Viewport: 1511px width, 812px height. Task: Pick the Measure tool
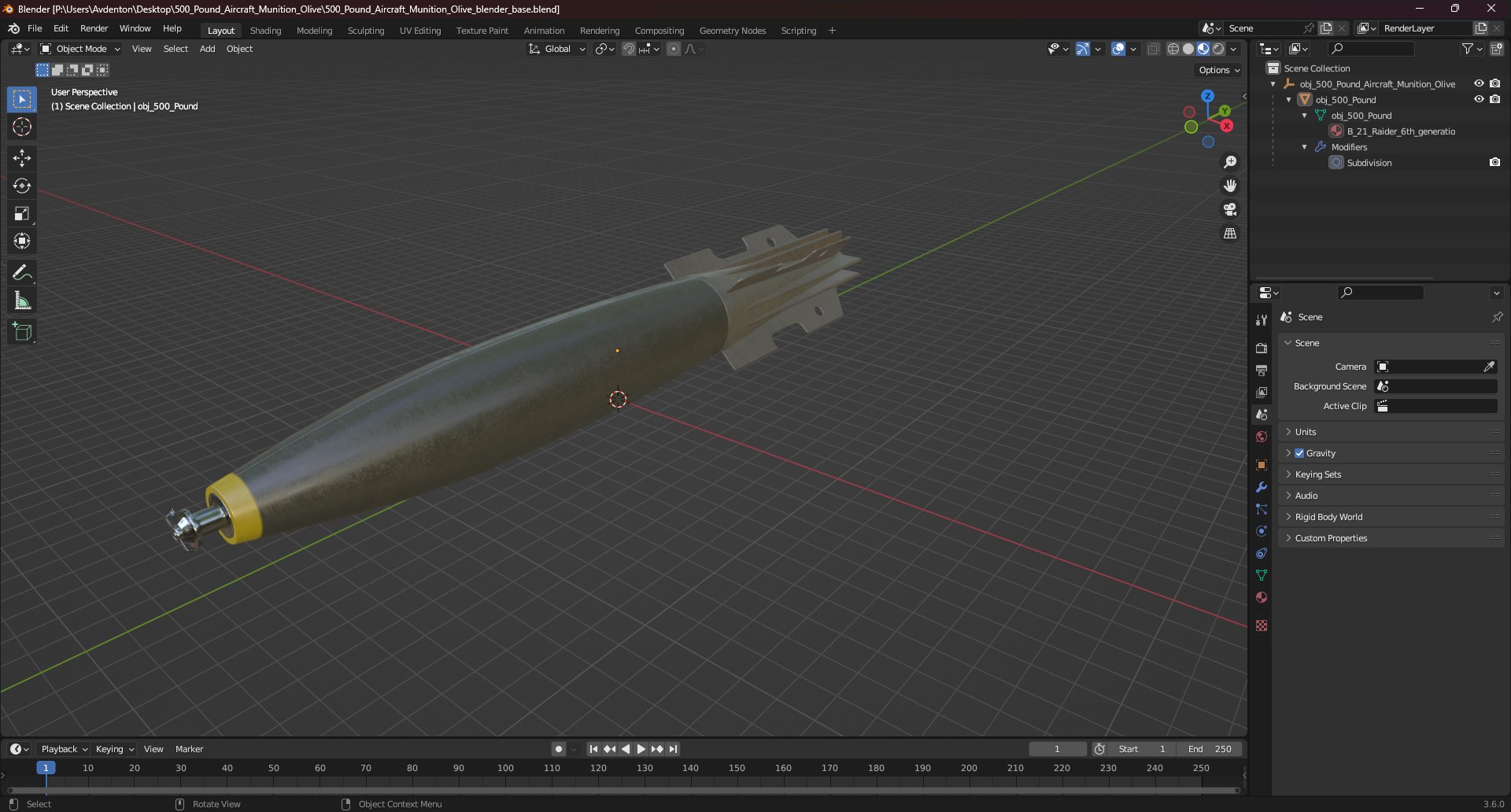(22, 301)
